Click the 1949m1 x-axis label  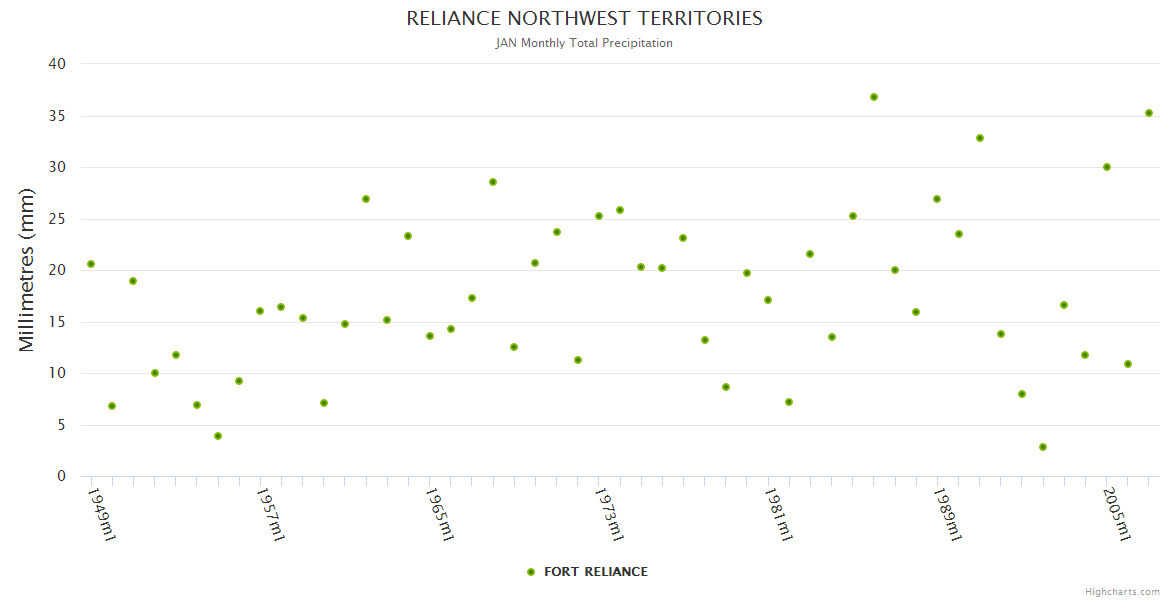[x=102, y=514]
